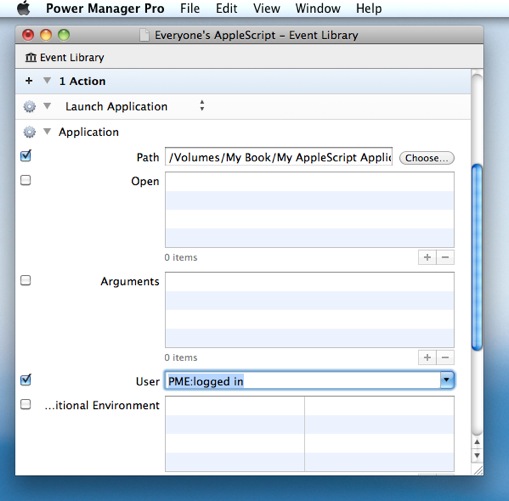The image size is (509, 501).
Task: Open the Launch Application action type popup
Action: point(135,106)
